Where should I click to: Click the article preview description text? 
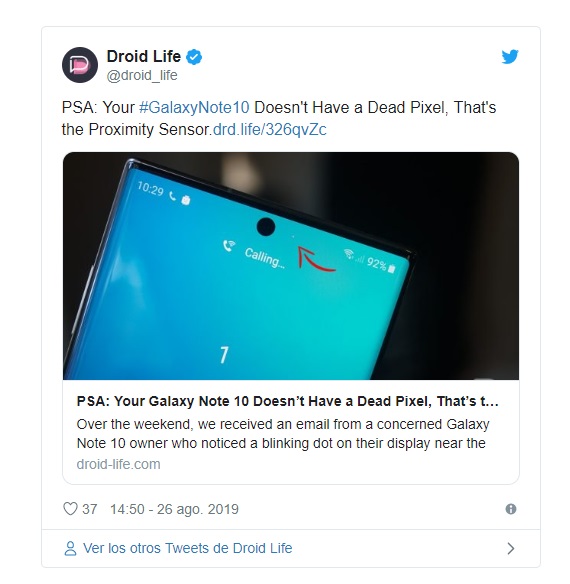pos(283,434)
